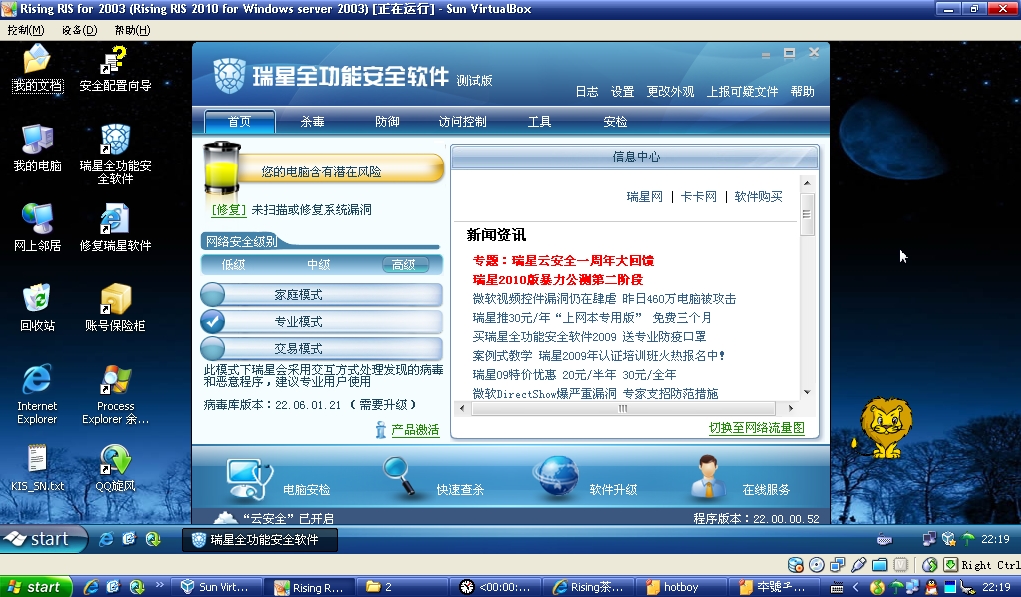Open 软件购买 purchase link
This screenshot has width=1021, height=597.
pos(759,197)
